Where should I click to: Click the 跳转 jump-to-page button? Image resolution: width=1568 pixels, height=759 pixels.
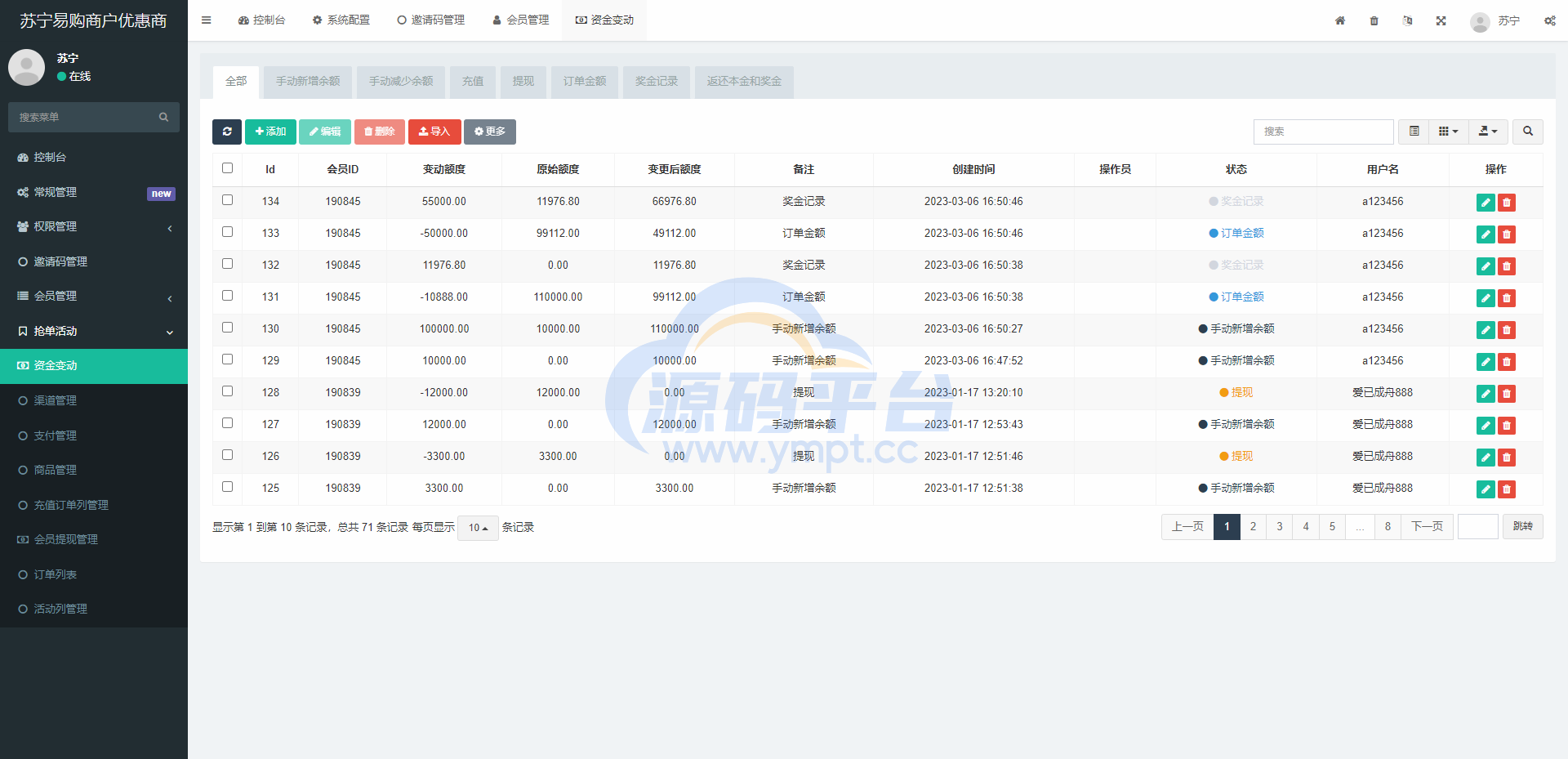1523,527
